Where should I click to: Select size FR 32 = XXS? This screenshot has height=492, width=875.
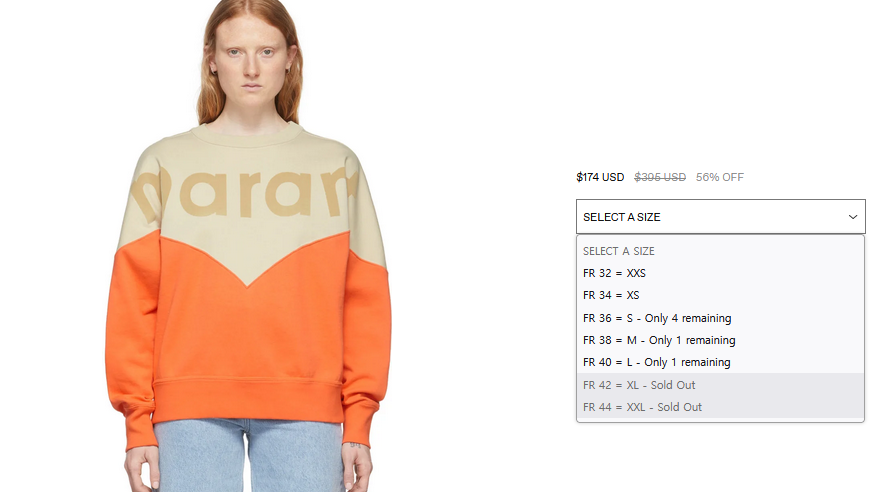(720, 273)
